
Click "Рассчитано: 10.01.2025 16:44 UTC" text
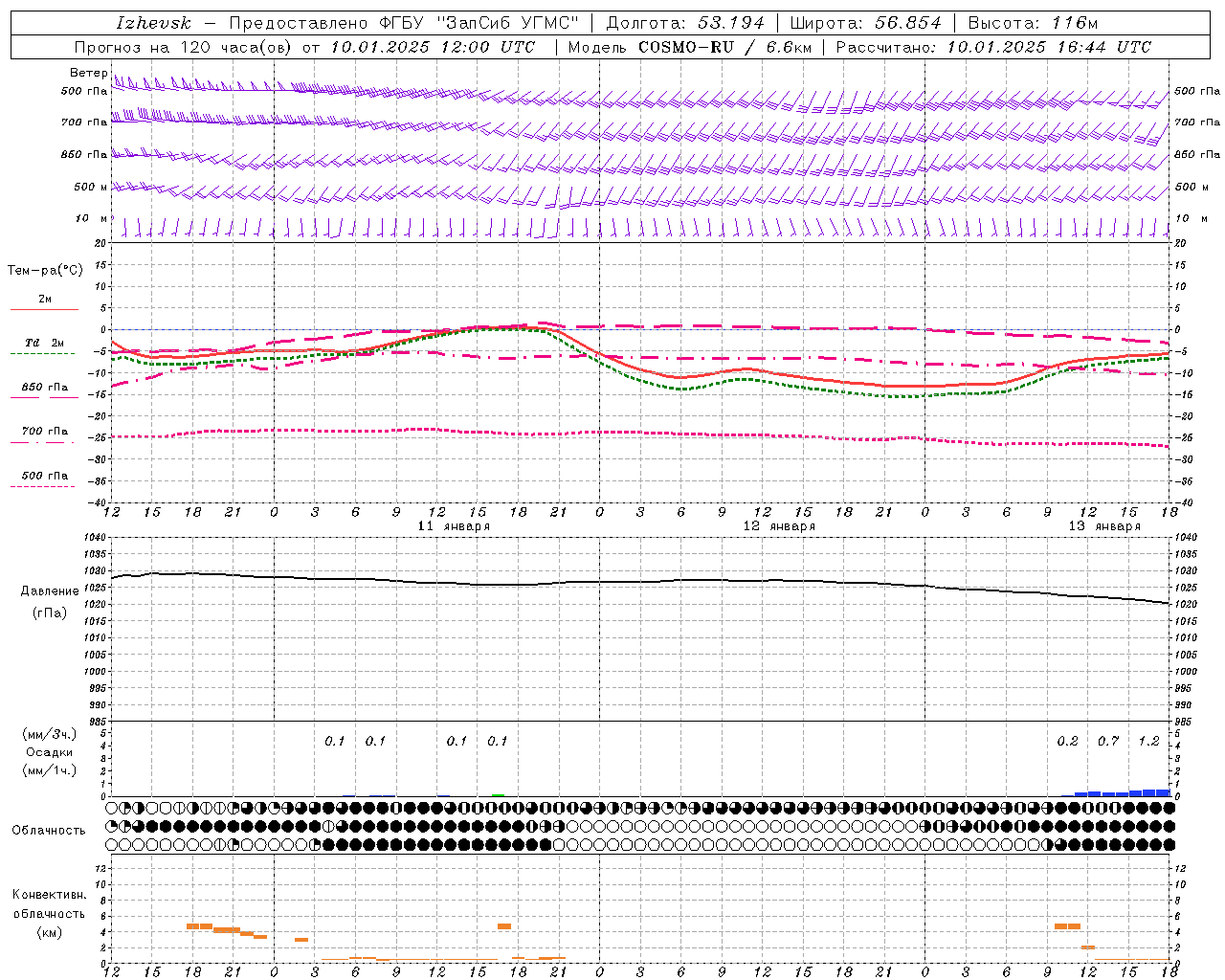point(993,47)
